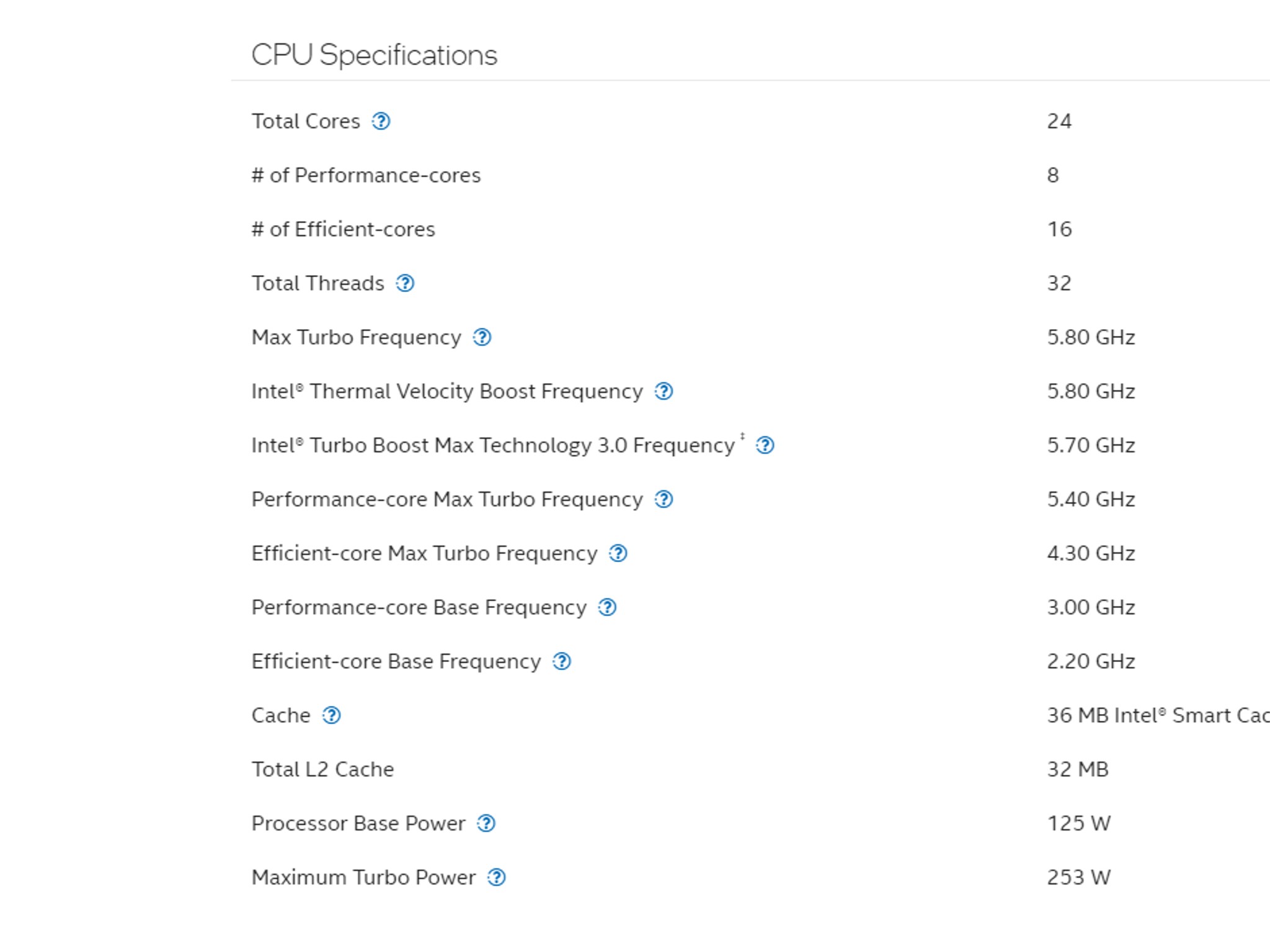1270x952 pixels.
Task: Click the 253 W Maximum Turbo Power value
Action: (1078, 877)
